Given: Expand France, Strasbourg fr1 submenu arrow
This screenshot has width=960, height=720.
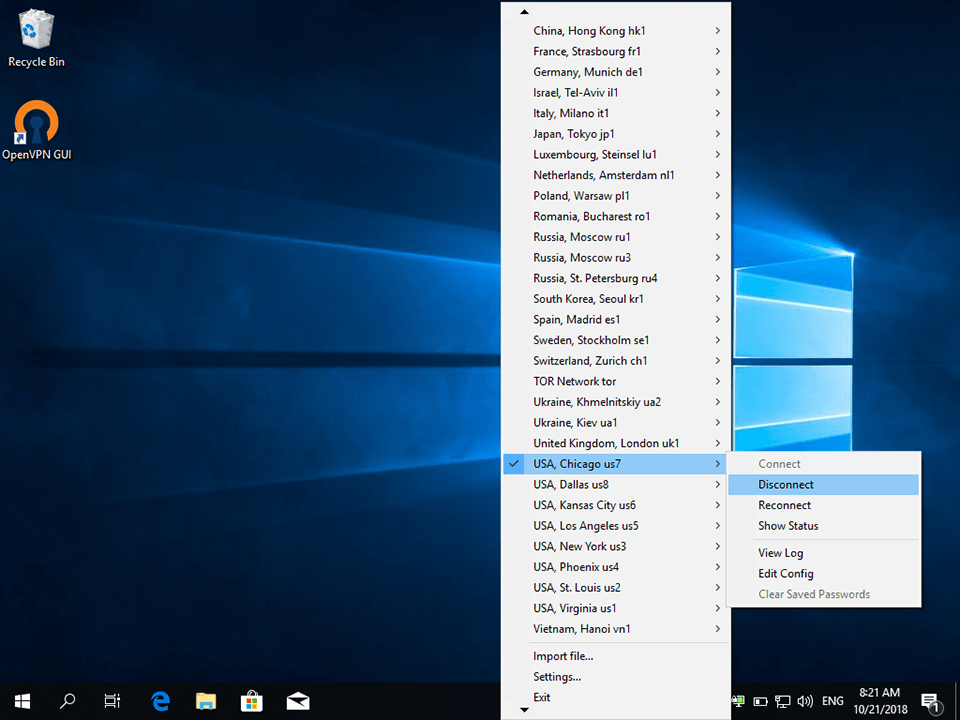Looking at the screenshot, I should pos(718,51).
